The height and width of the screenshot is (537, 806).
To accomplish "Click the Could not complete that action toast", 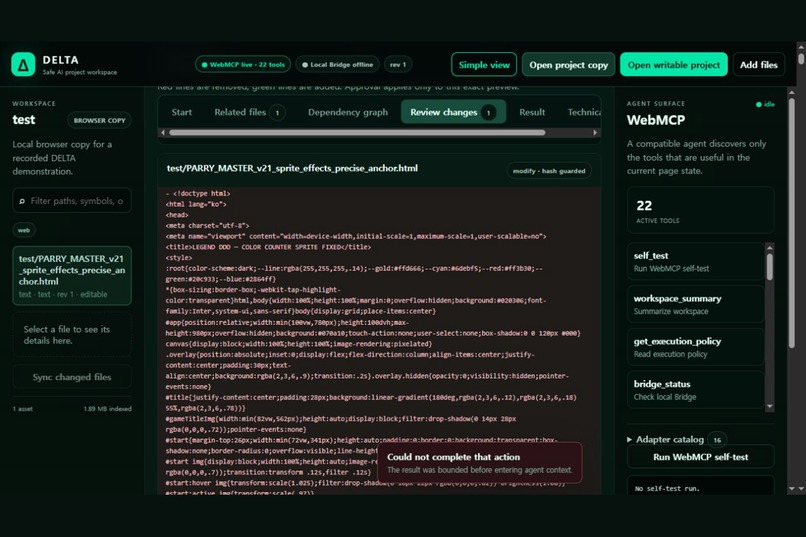I will pos(480,462).
